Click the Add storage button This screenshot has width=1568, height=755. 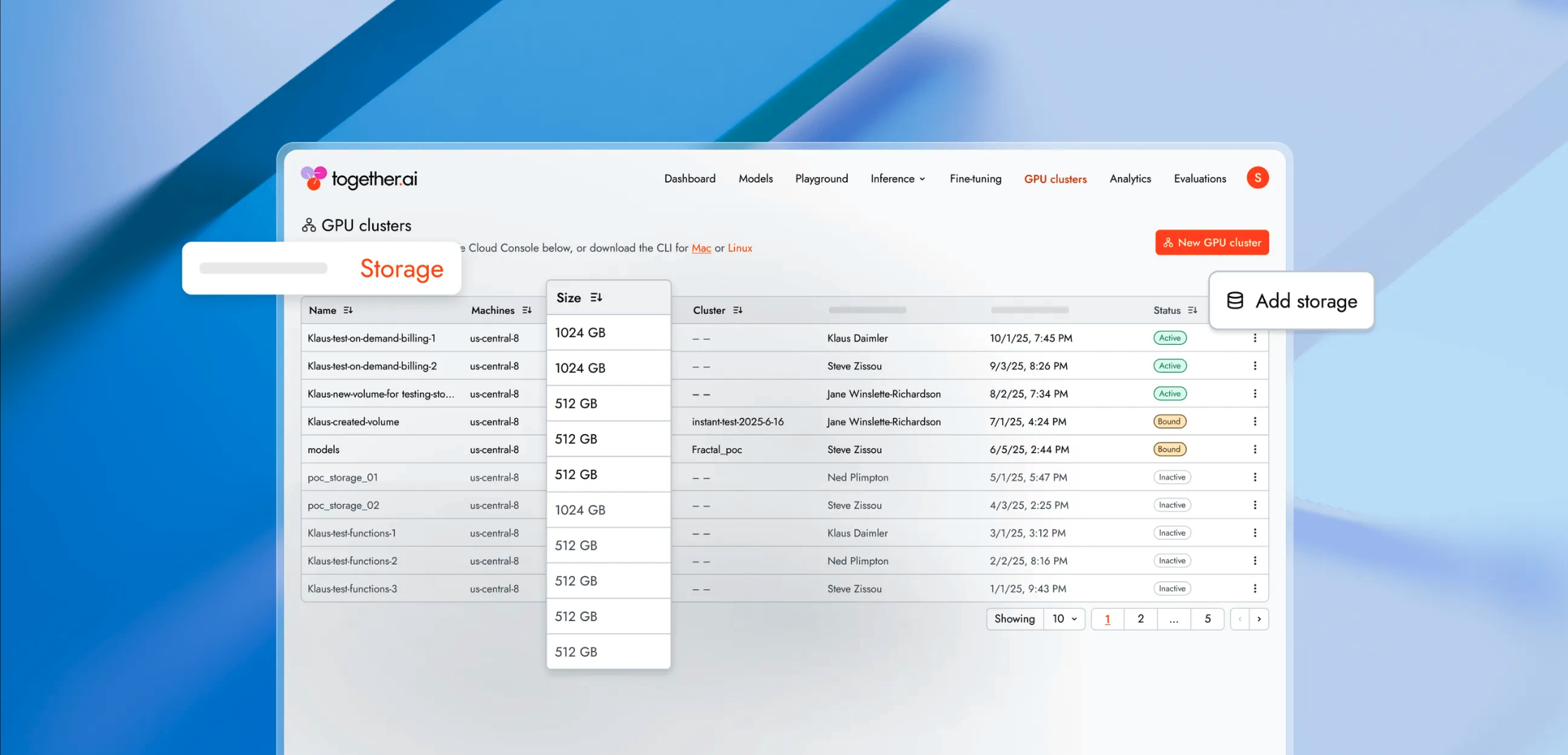(1291, 301)
